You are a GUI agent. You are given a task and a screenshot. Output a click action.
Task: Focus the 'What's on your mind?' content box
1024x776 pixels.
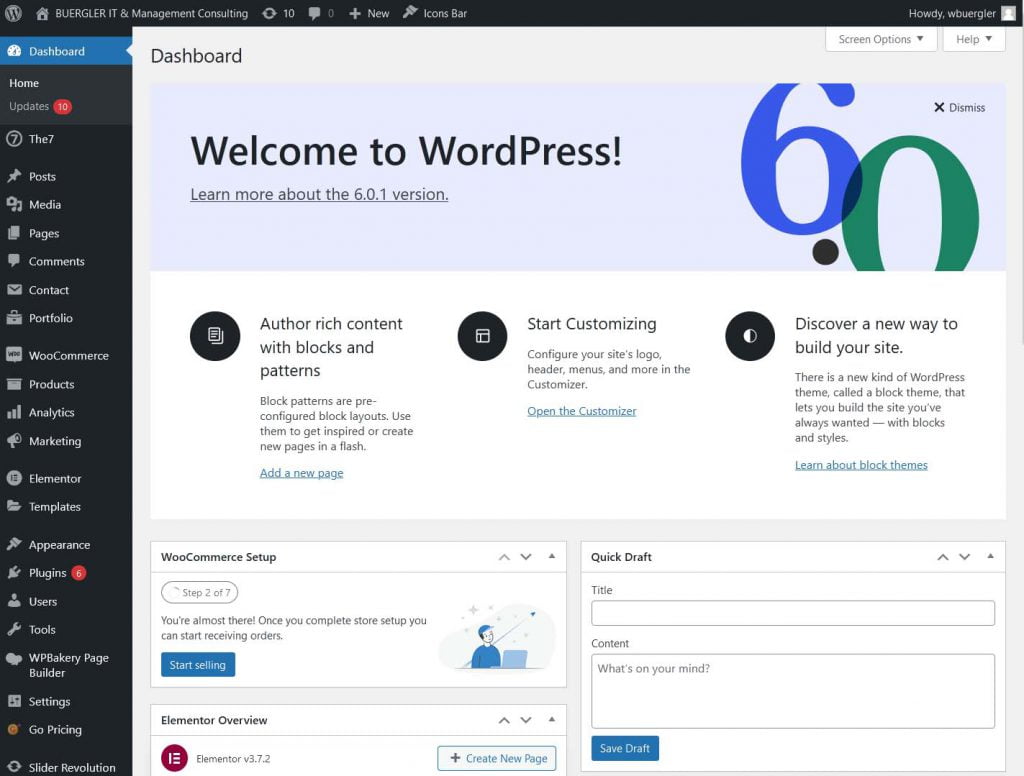coord(793,691)
